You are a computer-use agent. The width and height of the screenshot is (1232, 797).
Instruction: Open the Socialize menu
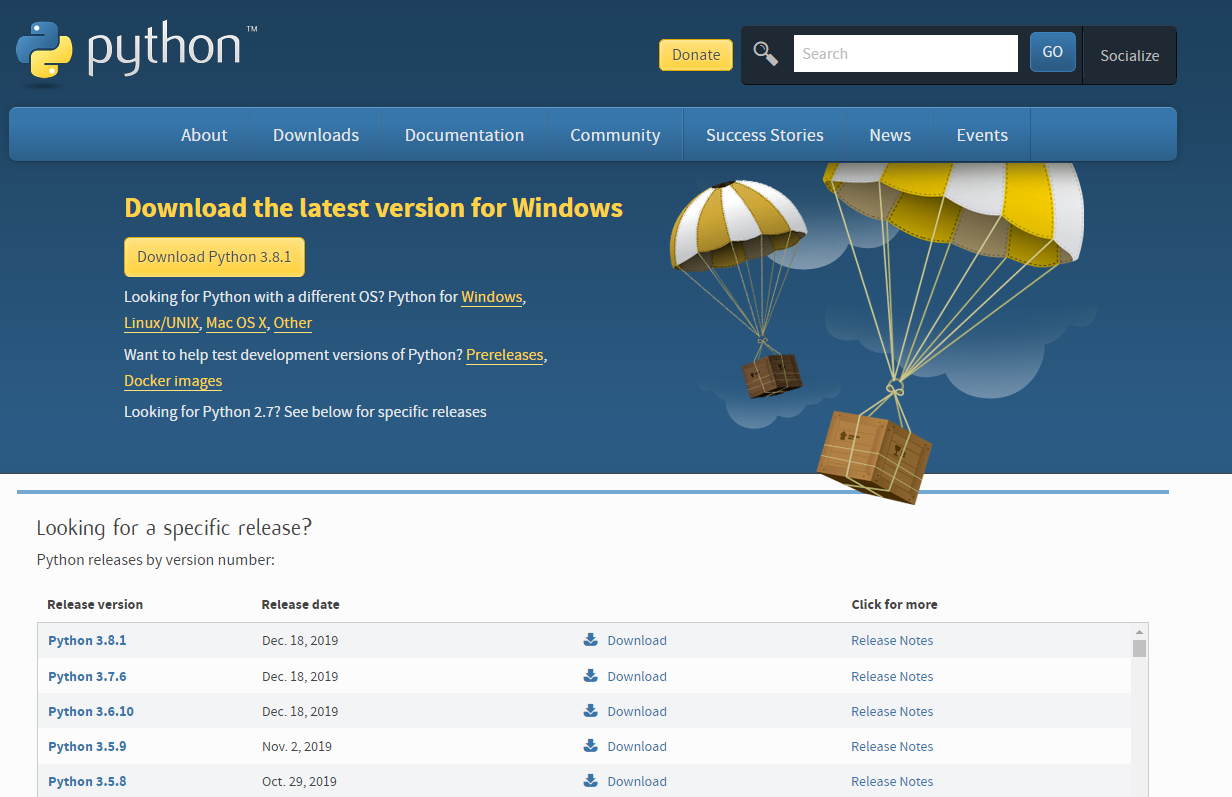click(1130, 56)
